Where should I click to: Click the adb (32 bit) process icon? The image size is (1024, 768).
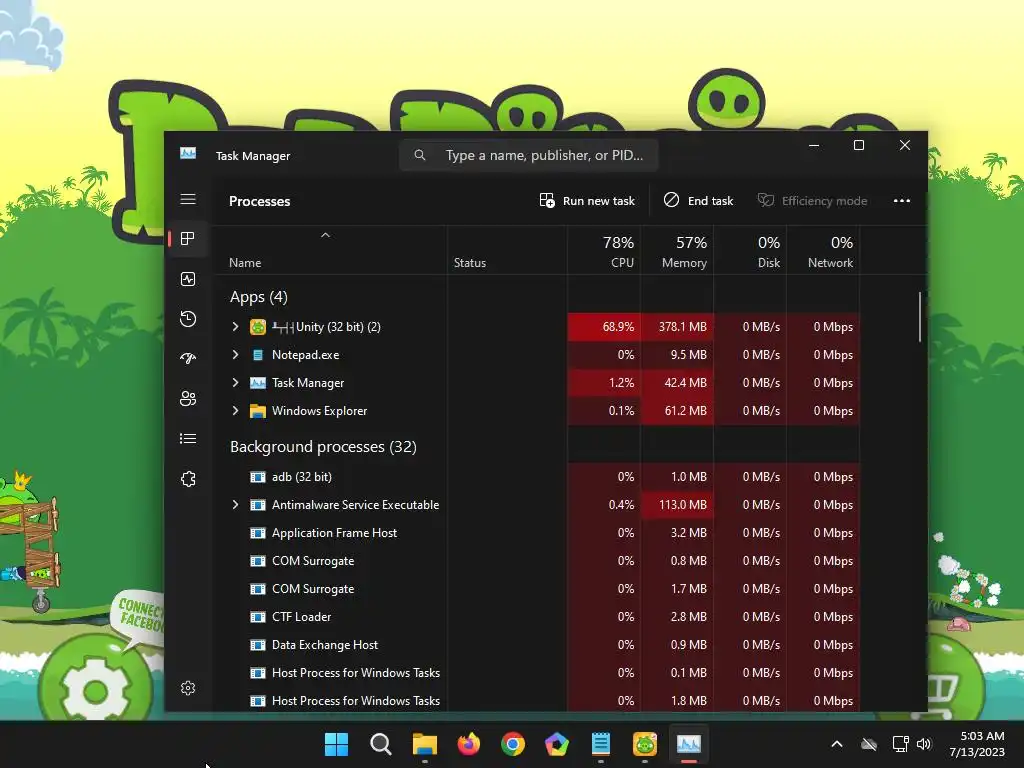tap(258, 477)
